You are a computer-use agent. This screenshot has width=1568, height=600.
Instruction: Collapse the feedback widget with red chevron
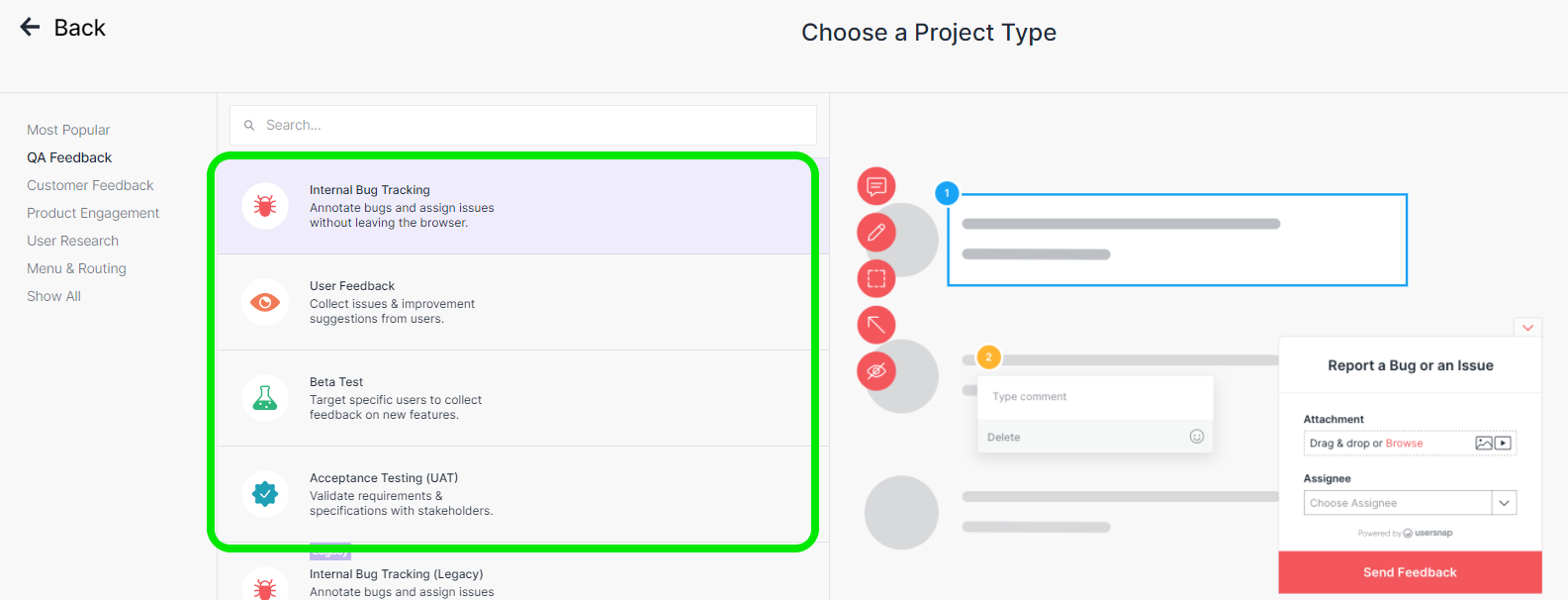1527,328
